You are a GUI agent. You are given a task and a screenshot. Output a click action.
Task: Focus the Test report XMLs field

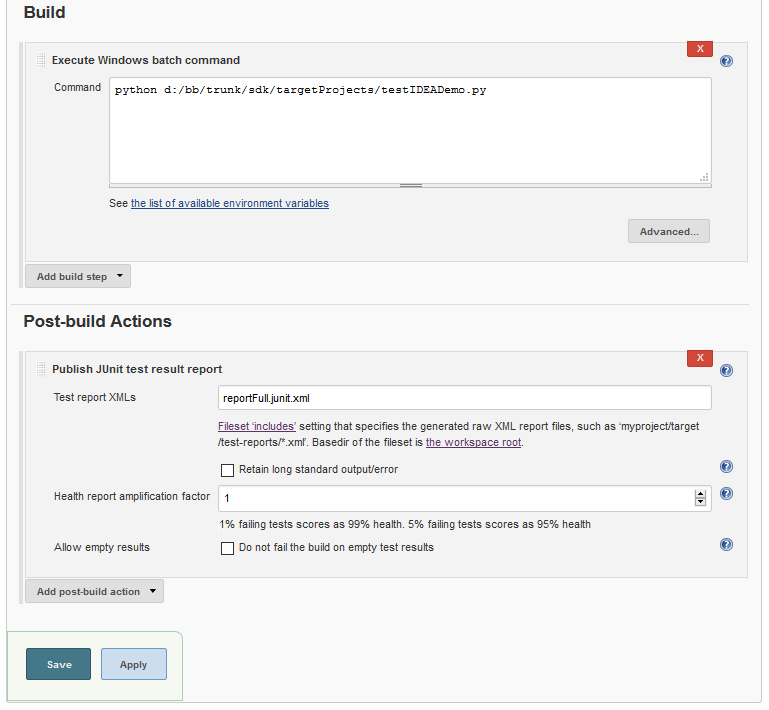tap(464, 398)
